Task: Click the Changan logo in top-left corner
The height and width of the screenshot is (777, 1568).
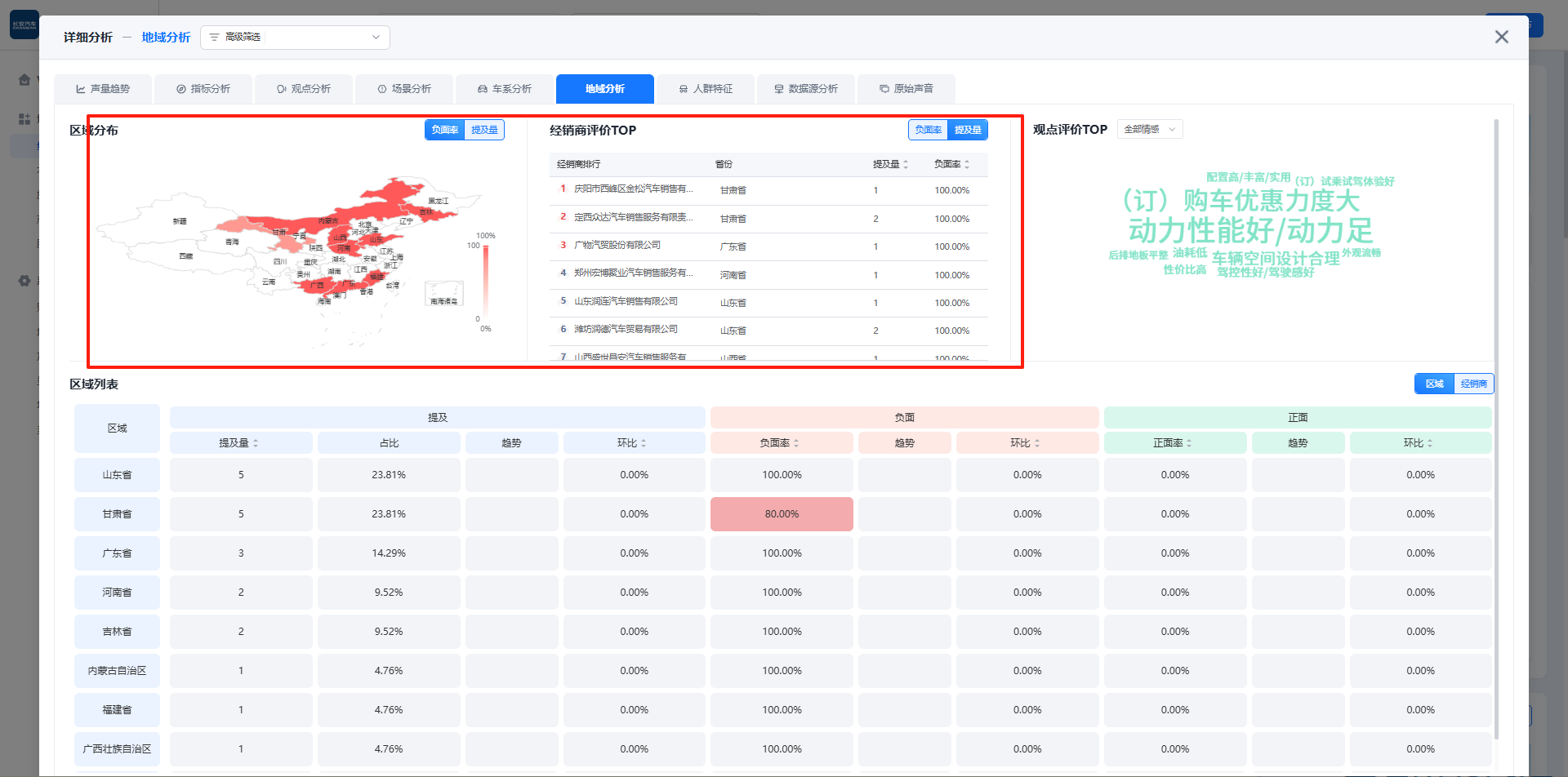Action: (24, 24)
